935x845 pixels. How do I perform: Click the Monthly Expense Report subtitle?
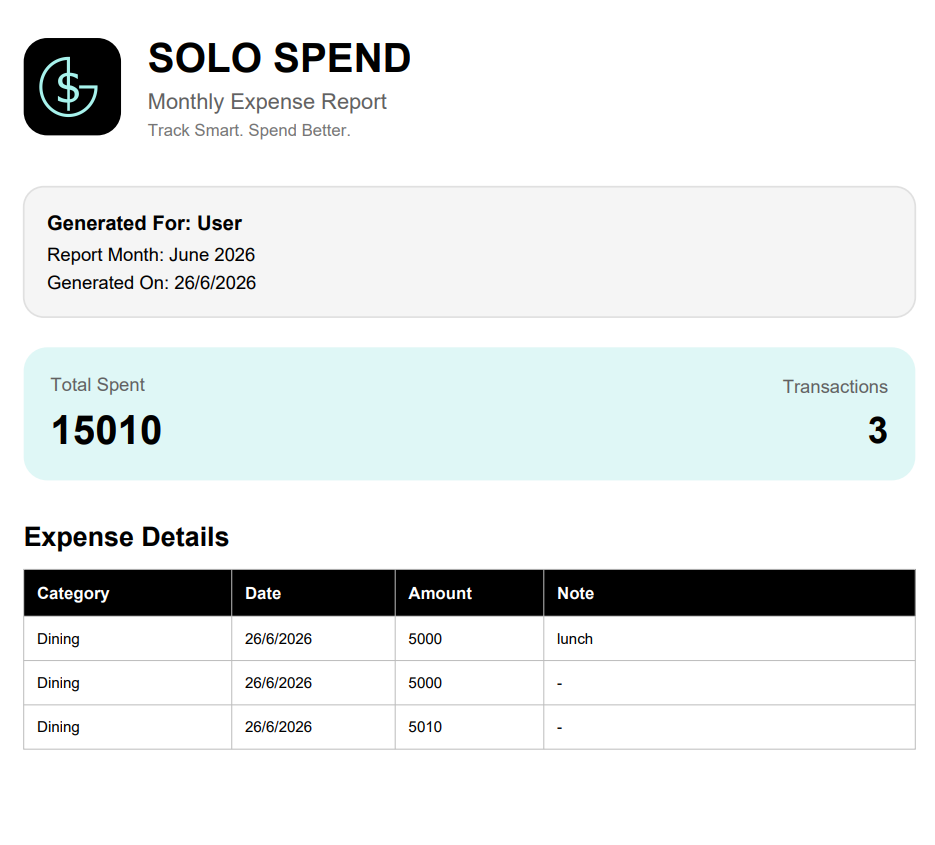[x=267, y=102]
